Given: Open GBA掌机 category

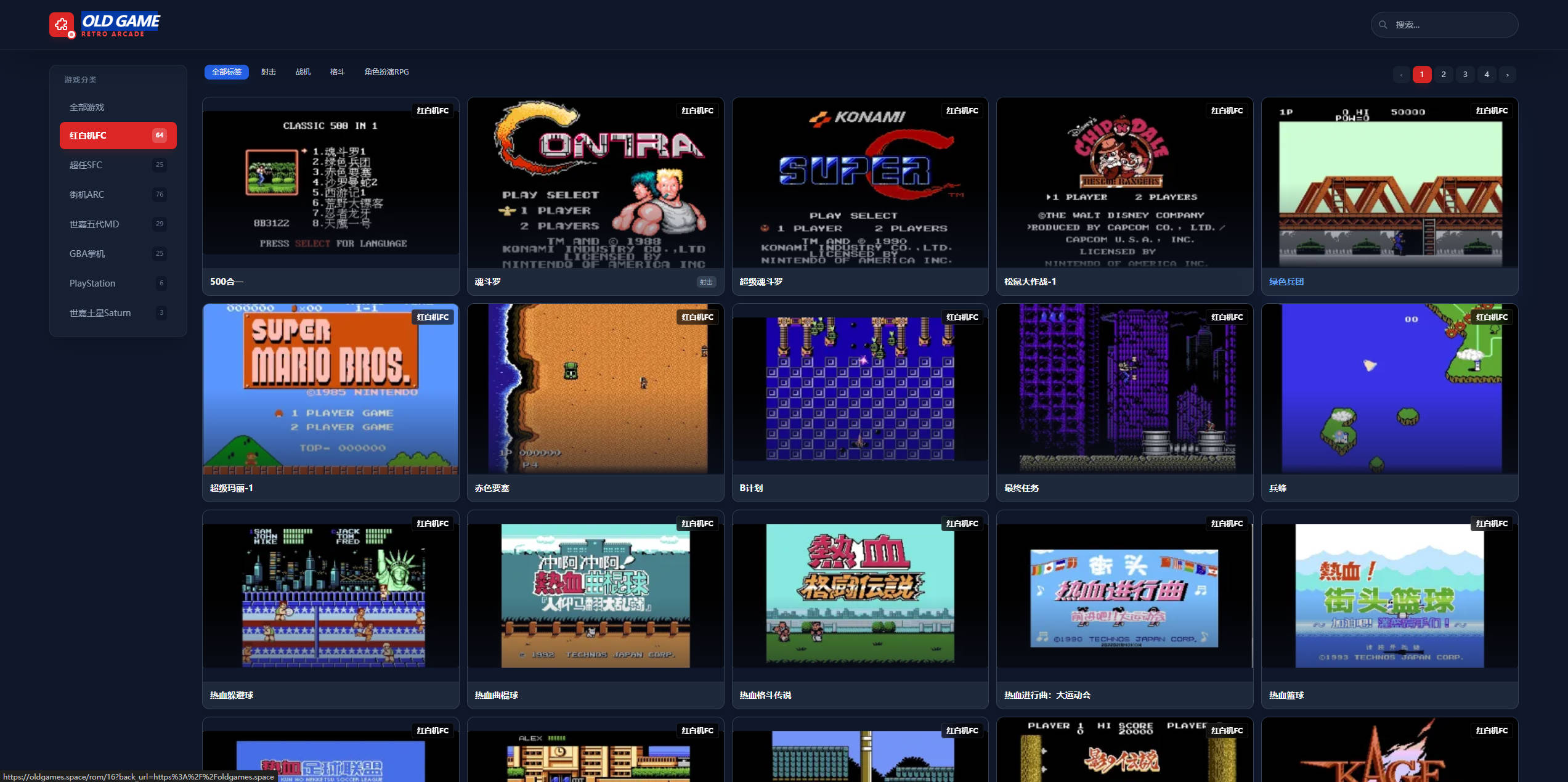Looking at the screenshot, I should [118, 254].
